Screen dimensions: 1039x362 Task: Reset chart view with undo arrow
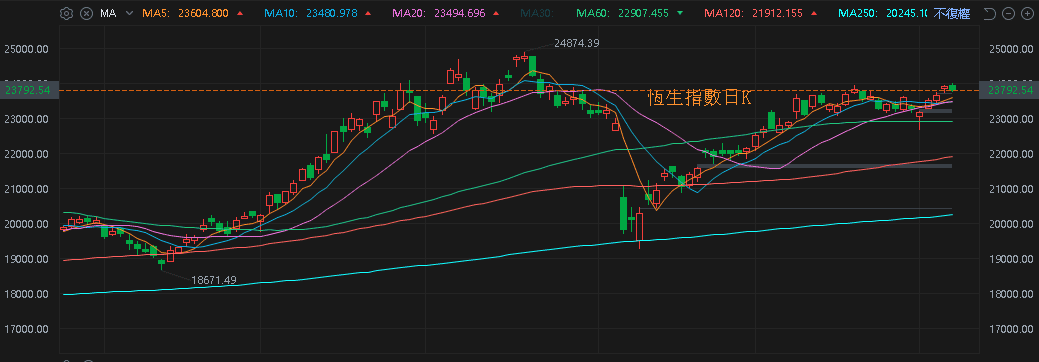[989, 13]
